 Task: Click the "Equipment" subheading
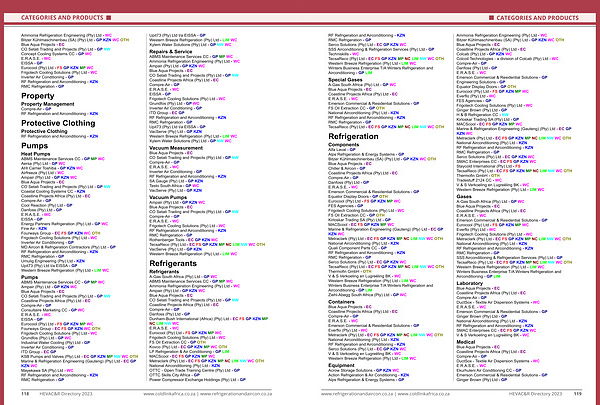pyautogui.click(x=341, y=366)
